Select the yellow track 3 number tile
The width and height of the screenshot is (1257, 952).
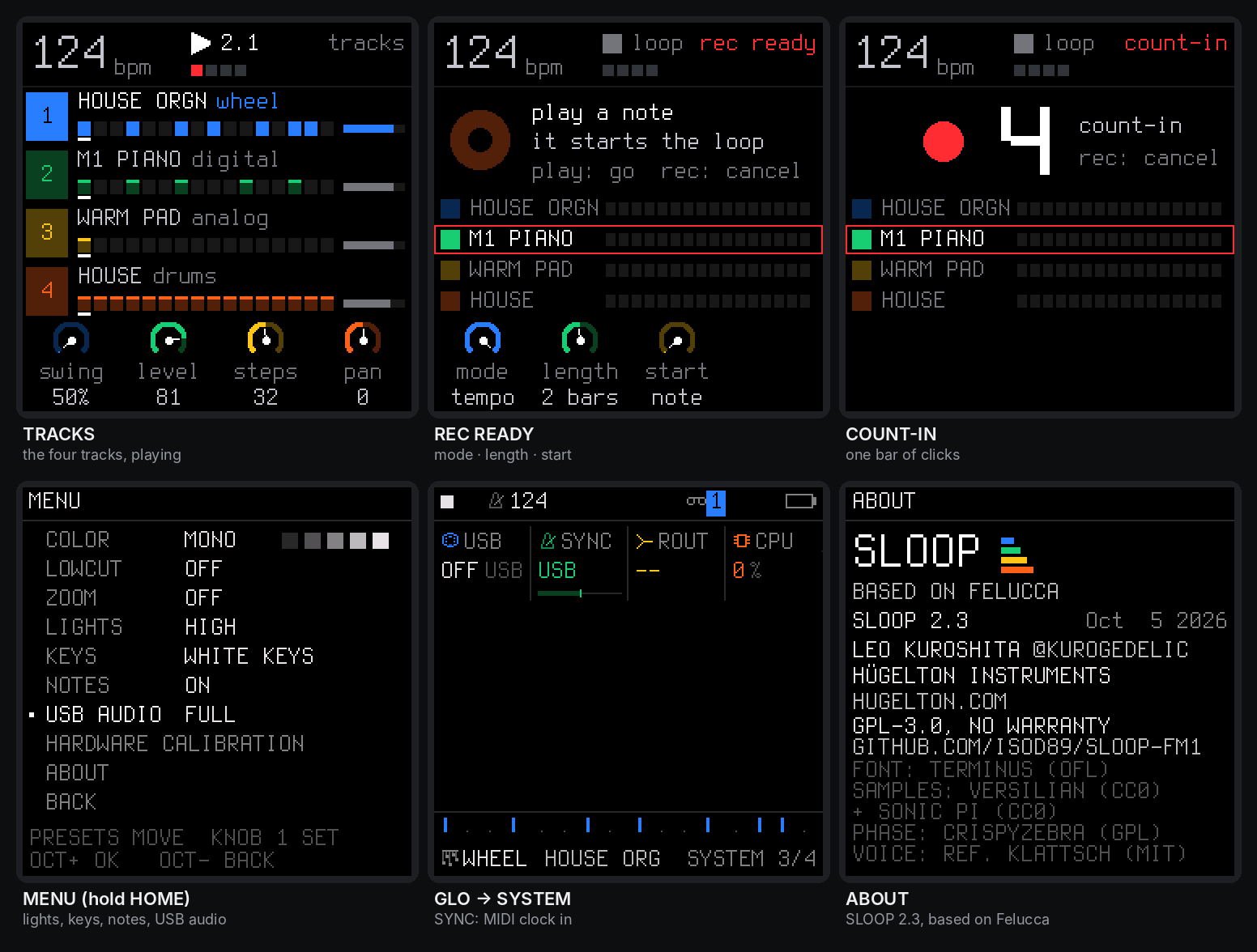47,233
